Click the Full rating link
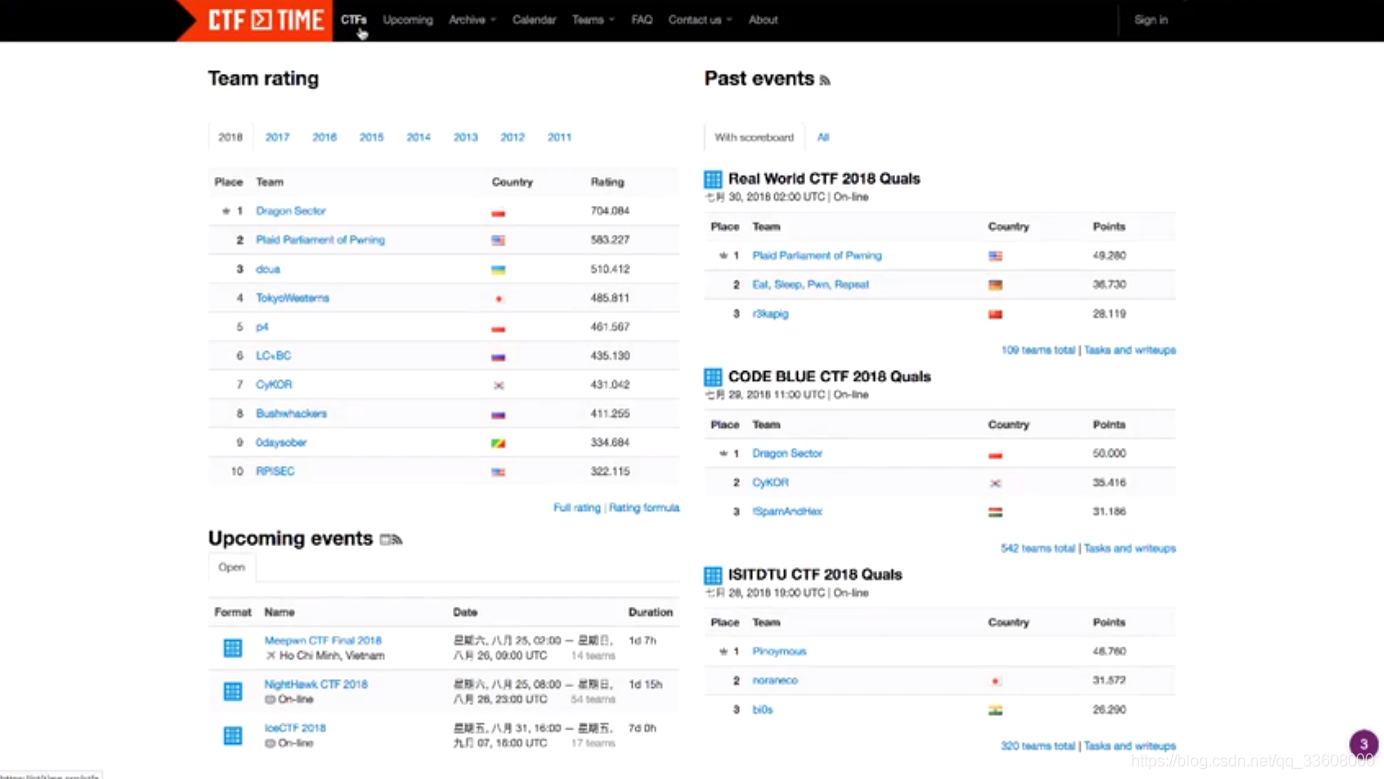The width and height of the screenshot is (1384, 779). click(577, 508)
